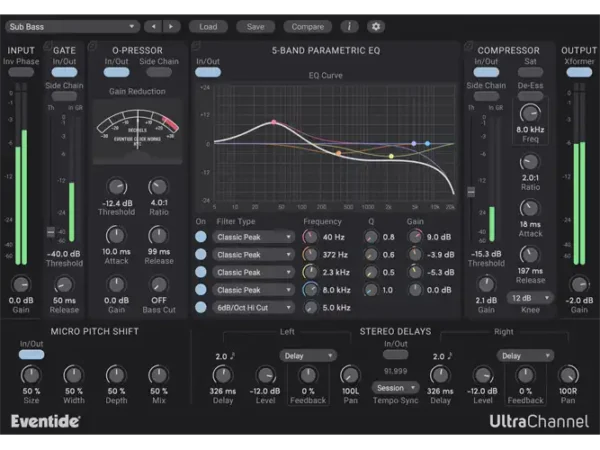600x450 pixels.
Task: Open the Session Tempo Sync dropdown
Action: pyautogui.click(x=396, y=388)
